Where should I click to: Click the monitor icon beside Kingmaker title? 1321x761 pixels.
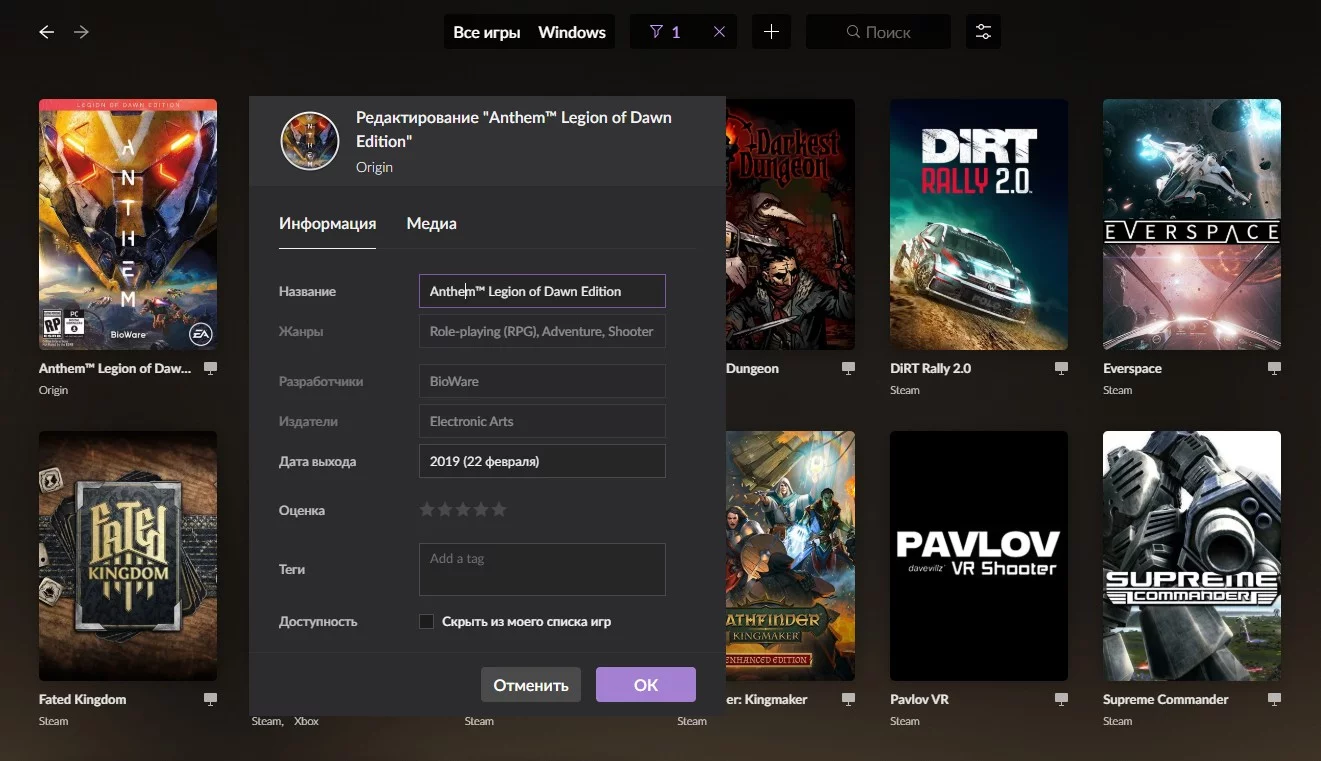pyautogui.click(x=848, y=699)
